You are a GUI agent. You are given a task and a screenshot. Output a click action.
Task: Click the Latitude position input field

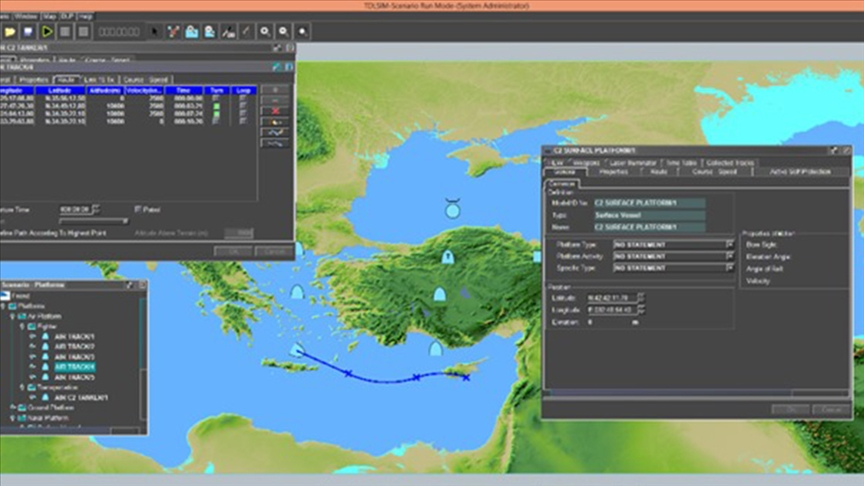click(610, 297)
